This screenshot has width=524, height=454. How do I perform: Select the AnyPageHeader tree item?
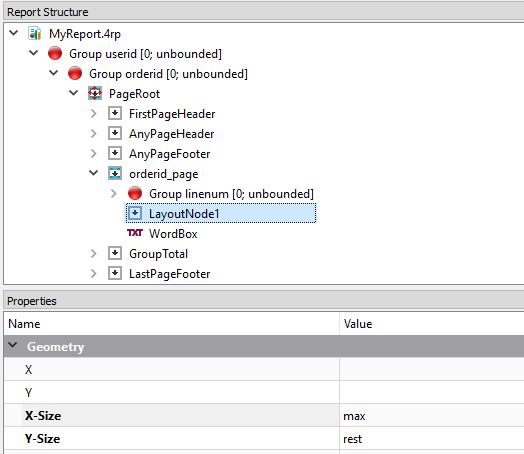click(x=172, y=134)
